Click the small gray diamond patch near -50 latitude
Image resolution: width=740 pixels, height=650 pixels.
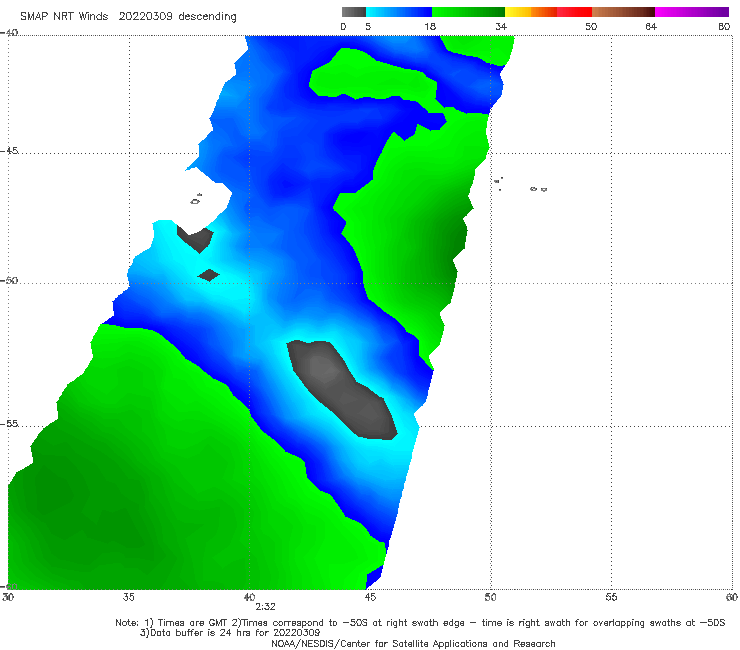point(208,275)
